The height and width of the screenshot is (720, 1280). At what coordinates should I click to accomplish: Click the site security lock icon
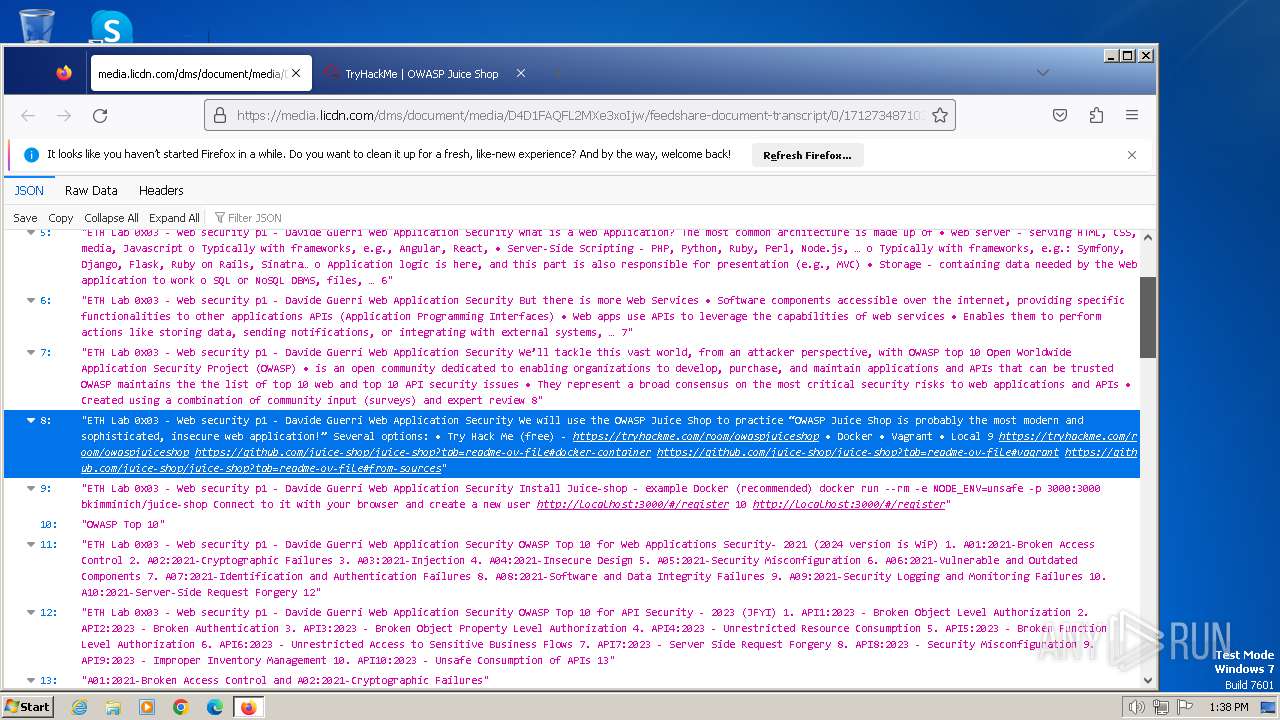pyautogui.click(x=221, y=116)
